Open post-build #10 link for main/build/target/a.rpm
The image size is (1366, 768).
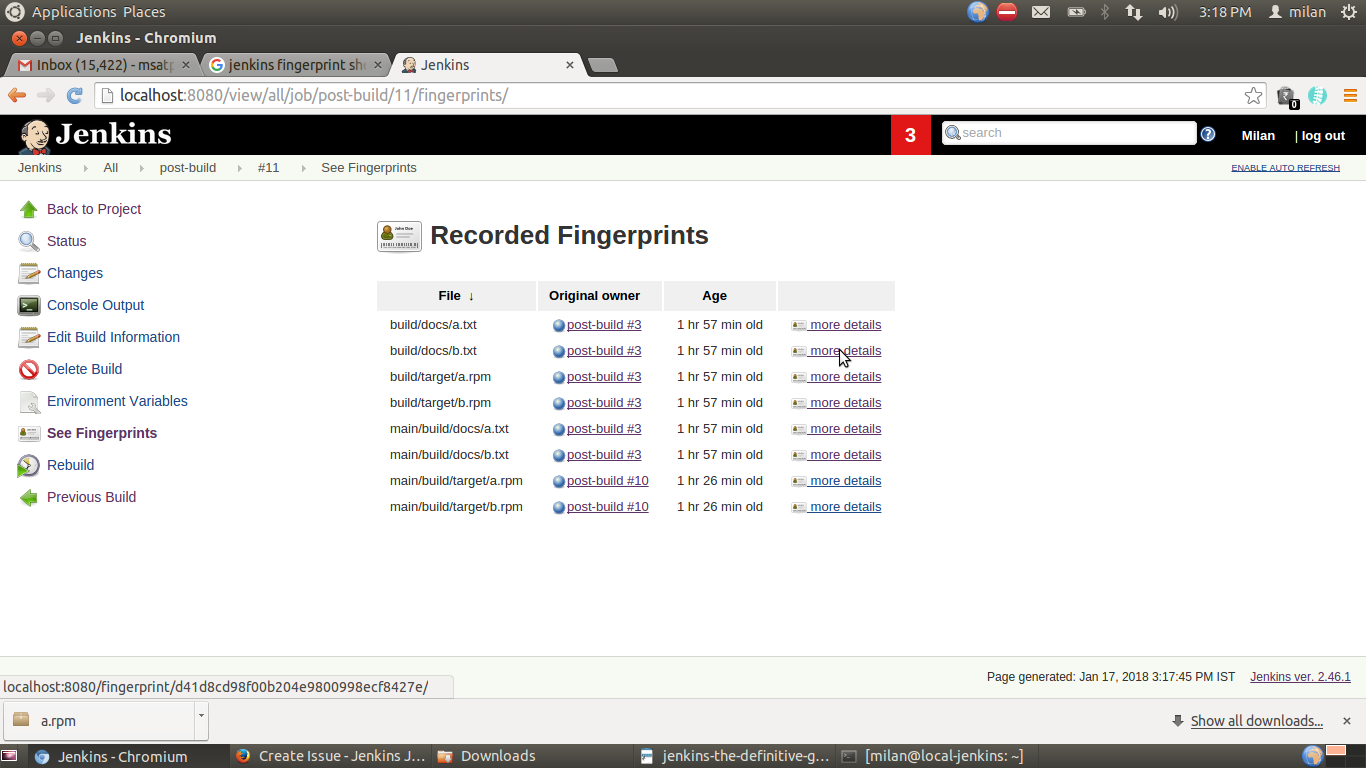(x=607, y=481)
